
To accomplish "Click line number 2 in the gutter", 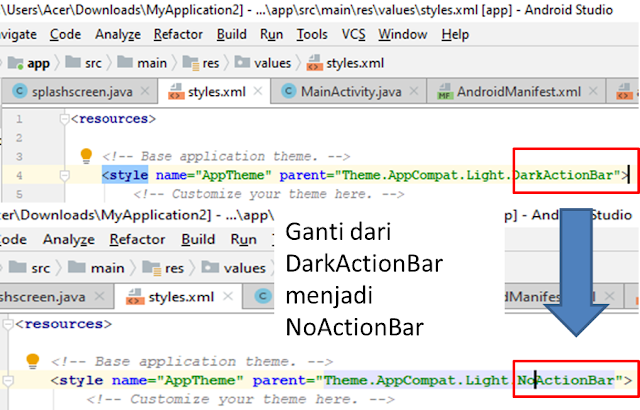I will (19, 138).
